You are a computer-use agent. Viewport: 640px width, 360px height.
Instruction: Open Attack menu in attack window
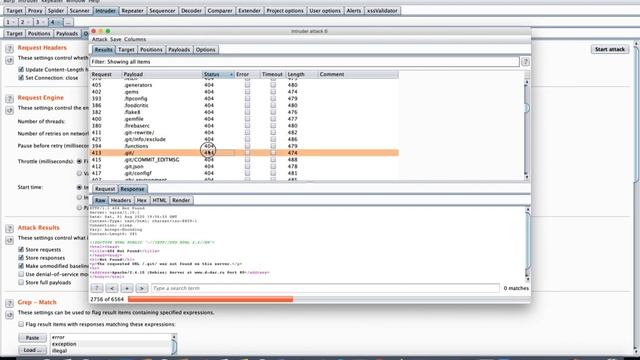pos(99,39)
